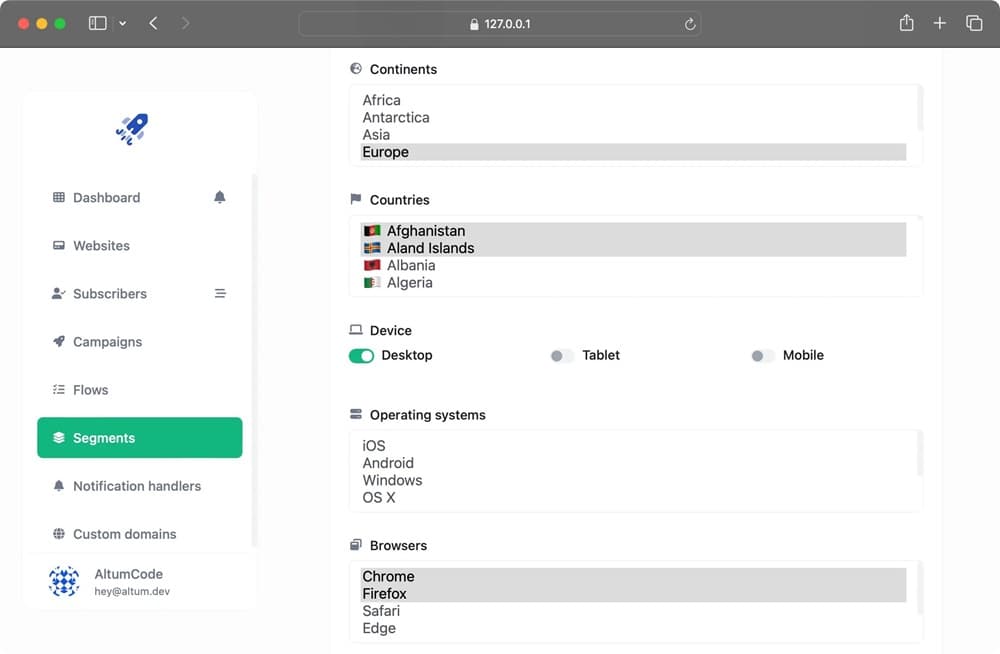Select iOS in Operating systems list
This screenshot has width=1000, height=654.
click(x=633, y=446)
